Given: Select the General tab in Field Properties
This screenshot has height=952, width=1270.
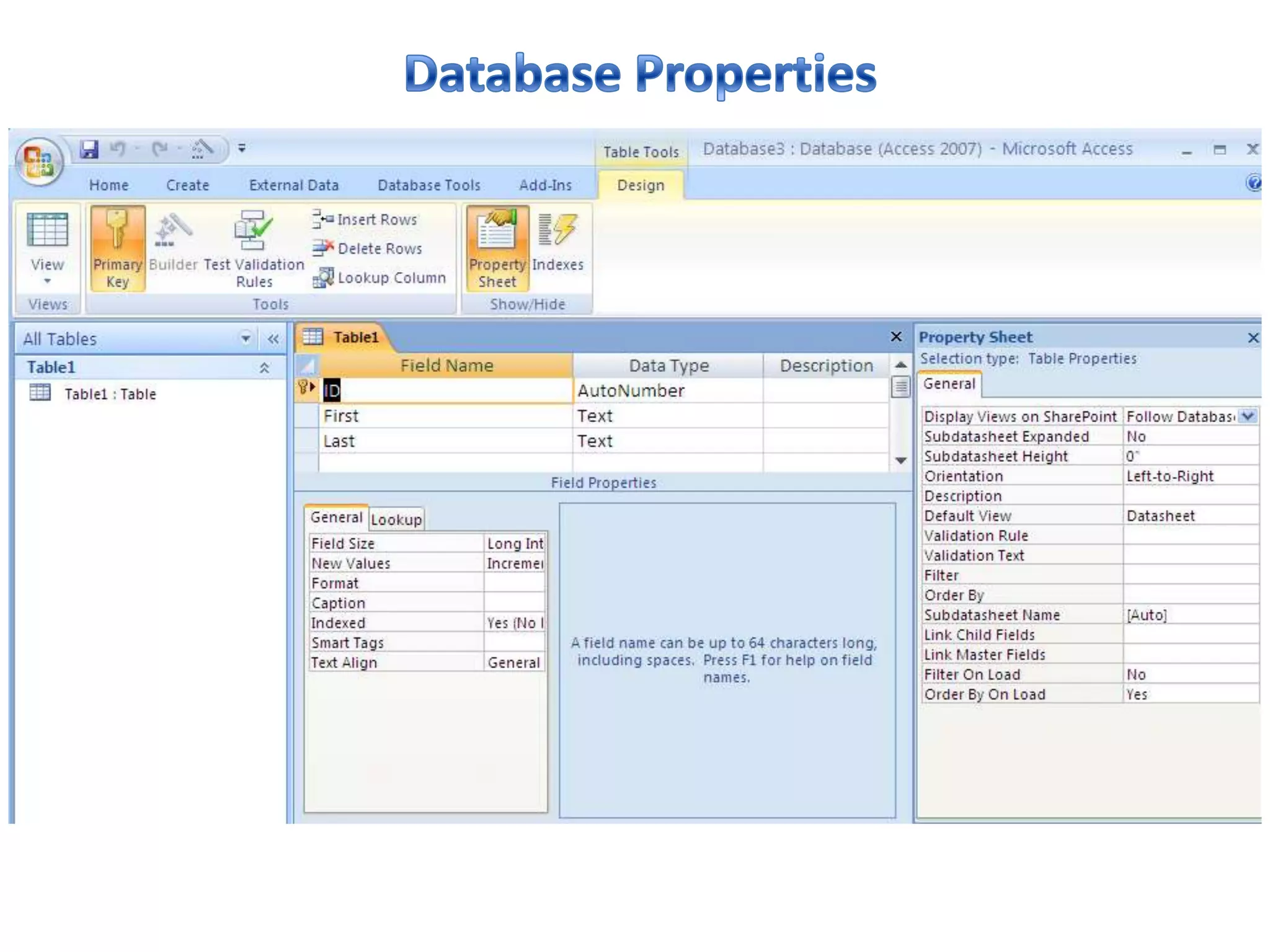Looking at the screenshot, I should tap(336, 518).
